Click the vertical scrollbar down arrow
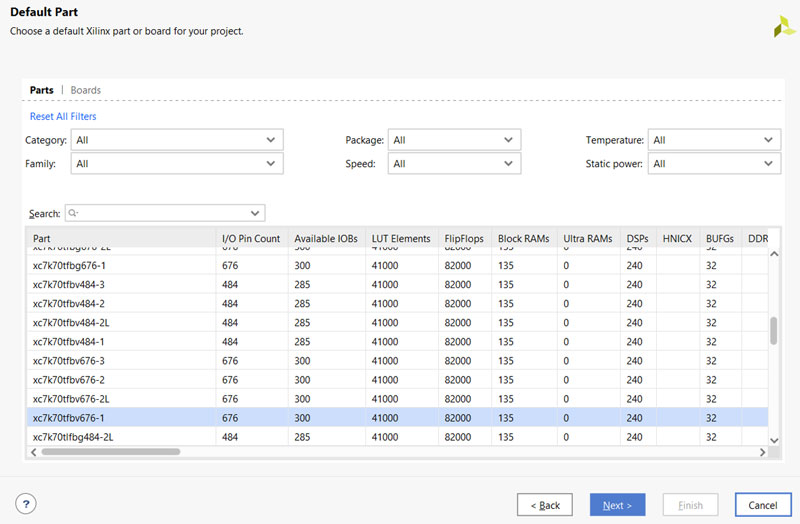 [773, 439]
